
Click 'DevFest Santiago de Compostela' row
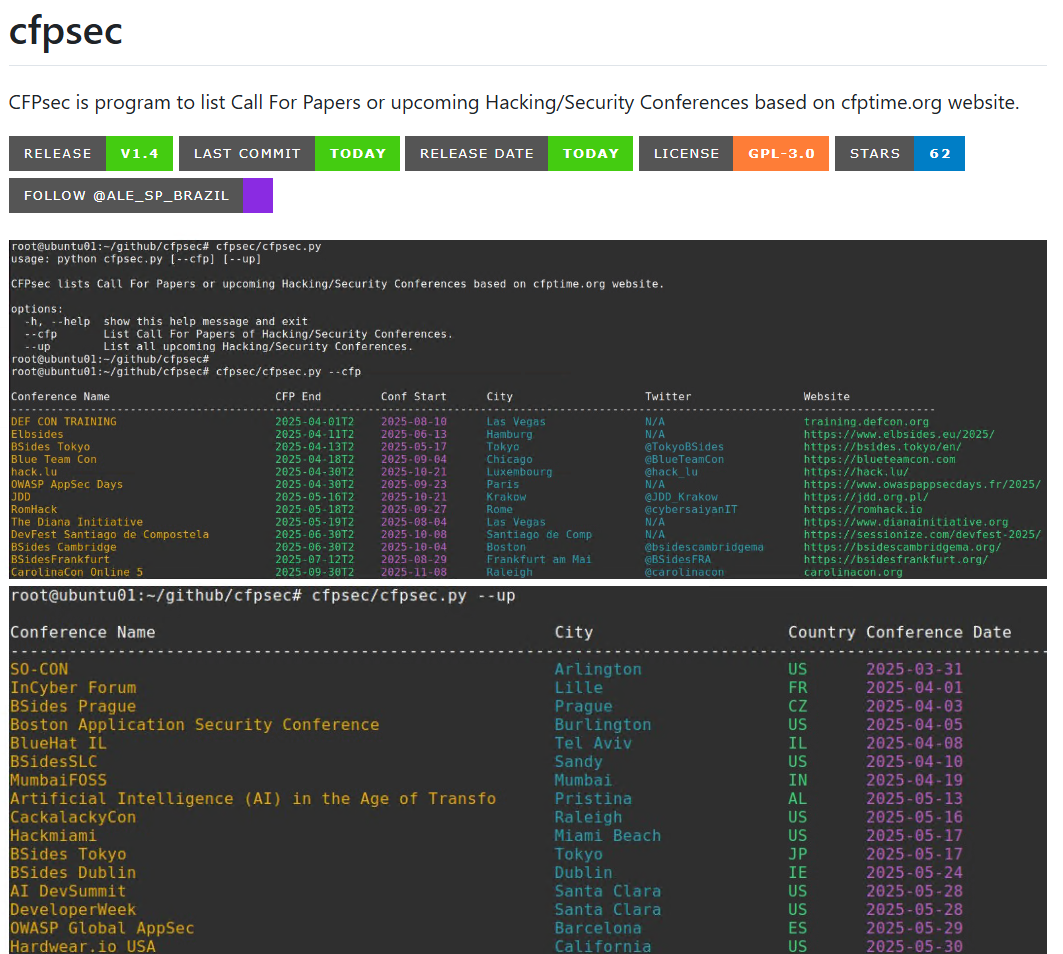pos(110,534)
